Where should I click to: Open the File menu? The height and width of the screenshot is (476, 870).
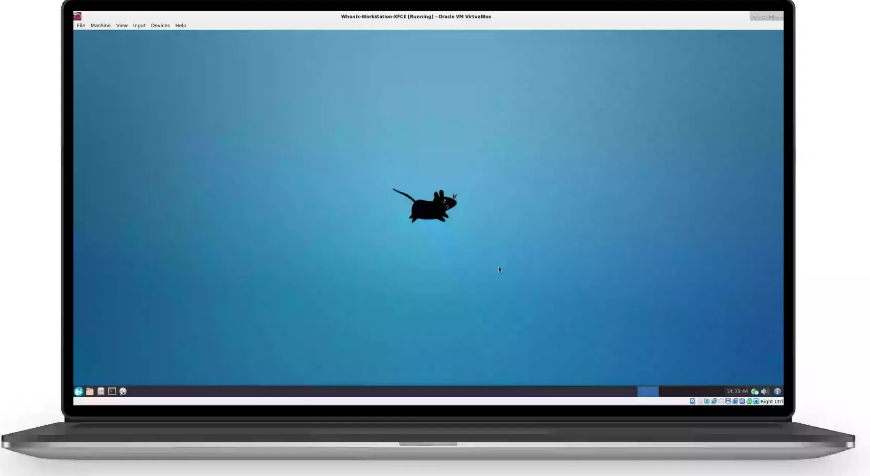click(x=80, y=26)
